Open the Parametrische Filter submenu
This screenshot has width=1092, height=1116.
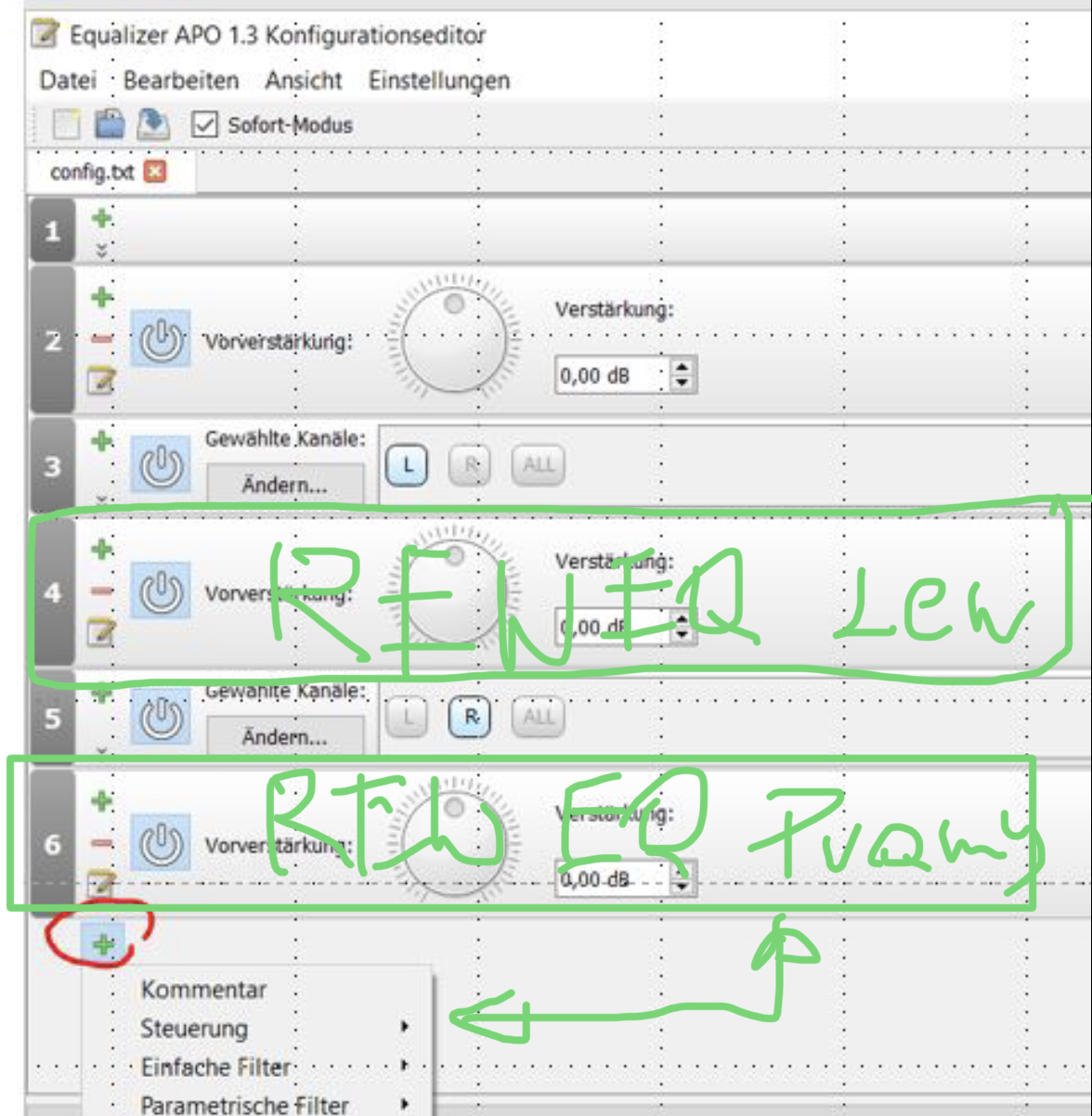257,1104
